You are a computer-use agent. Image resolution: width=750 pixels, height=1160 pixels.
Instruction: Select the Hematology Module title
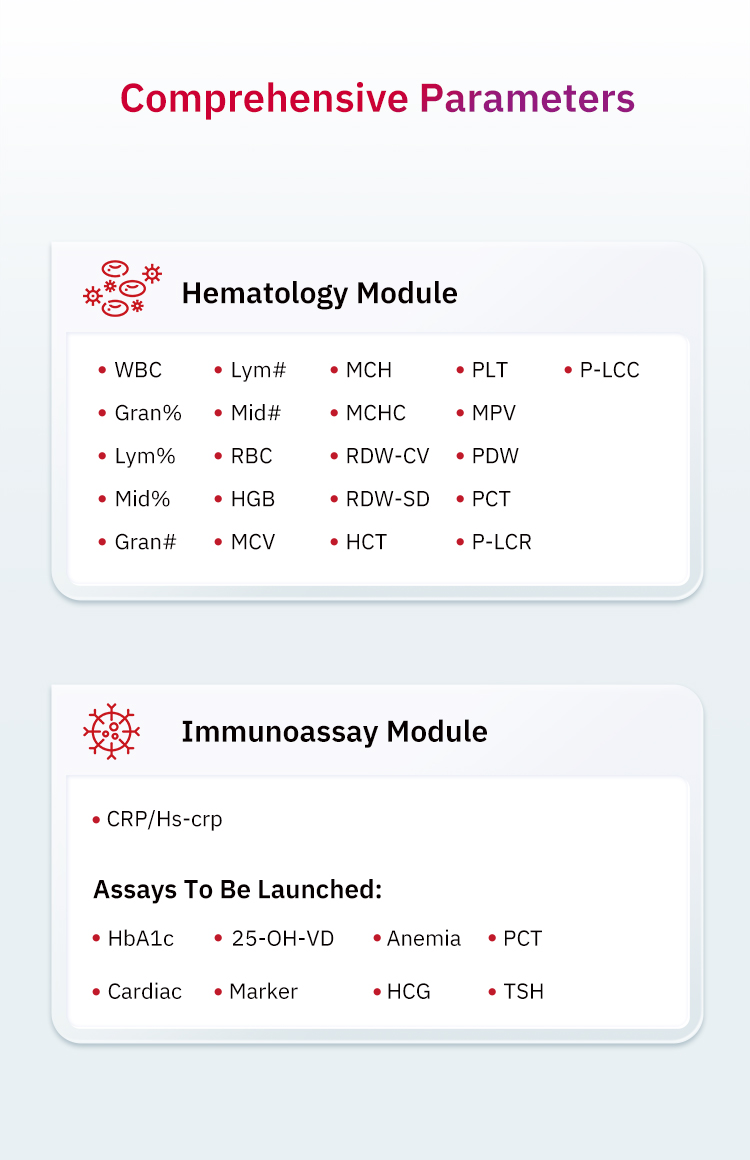click(x=319, y=293)
